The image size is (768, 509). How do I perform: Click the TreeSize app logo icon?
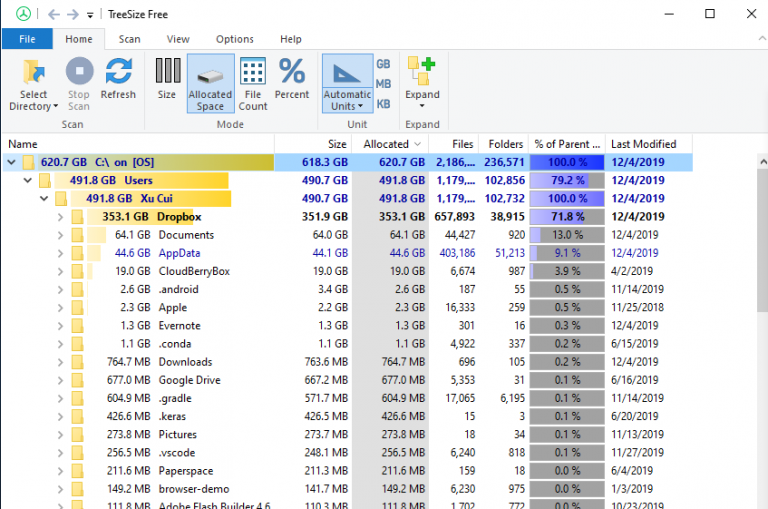point(23,14)
